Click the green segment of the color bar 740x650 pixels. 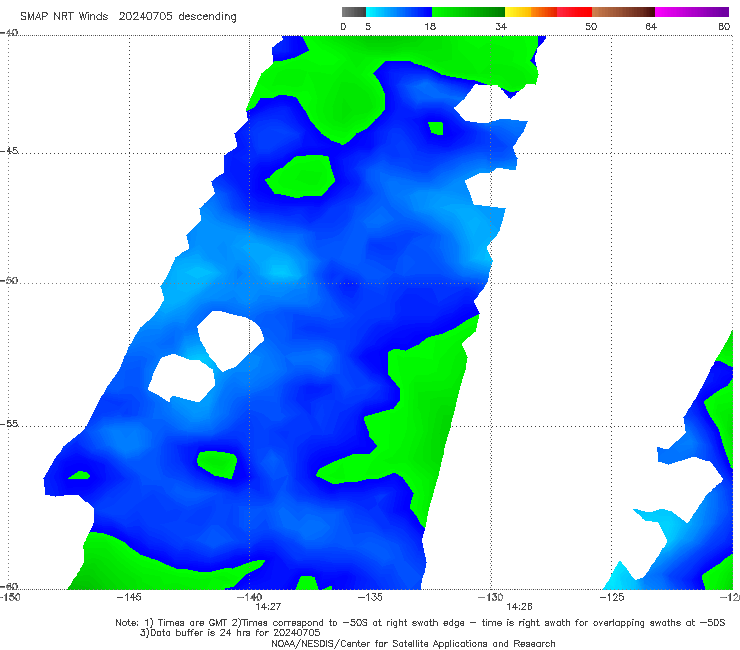point(468,12)
